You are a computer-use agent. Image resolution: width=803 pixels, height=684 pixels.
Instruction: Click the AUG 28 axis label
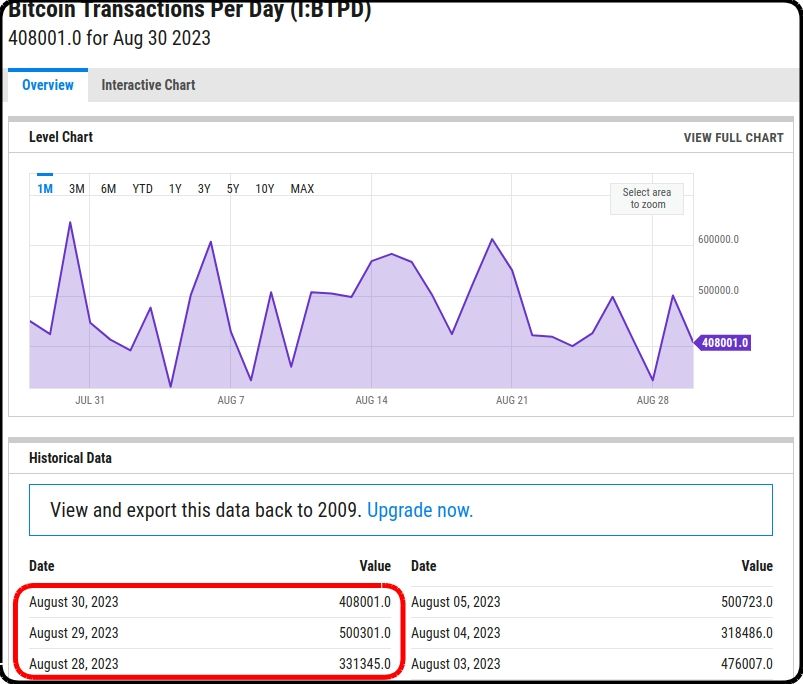pos(652,400)
